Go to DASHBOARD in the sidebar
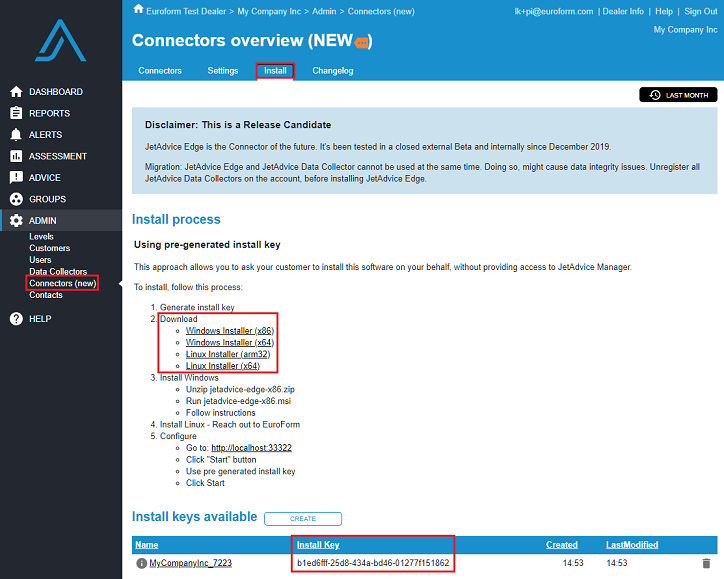The width and height of the screenshot is (724, 579). click(x=56, y=92)
